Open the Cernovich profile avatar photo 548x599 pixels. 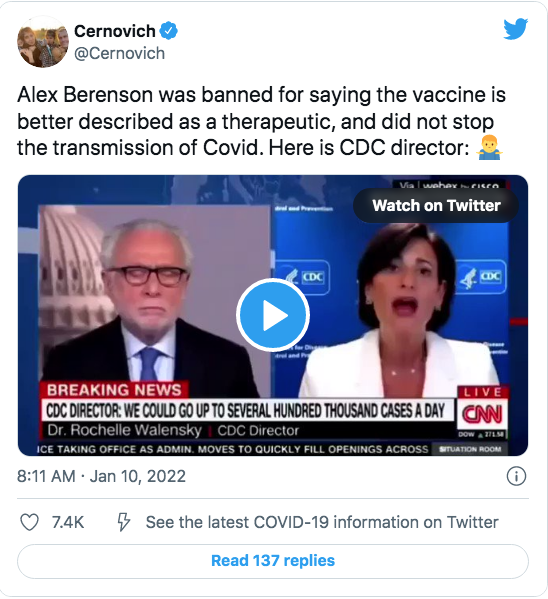pyautogui.click(x=42, y=42)
